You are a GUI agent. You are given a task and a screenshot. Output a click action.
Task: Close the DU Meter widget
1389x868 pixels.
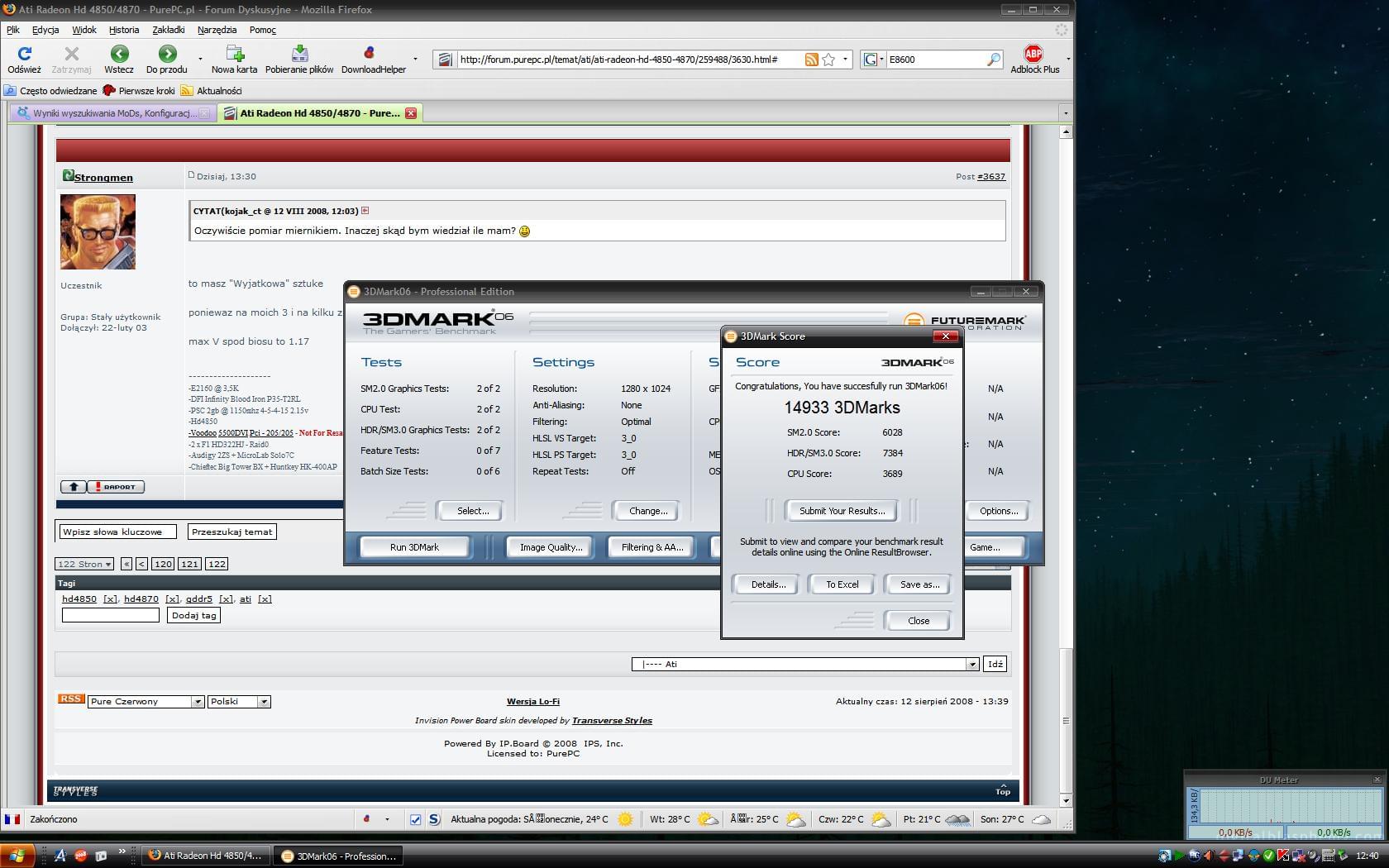(x=1377, y=780)
